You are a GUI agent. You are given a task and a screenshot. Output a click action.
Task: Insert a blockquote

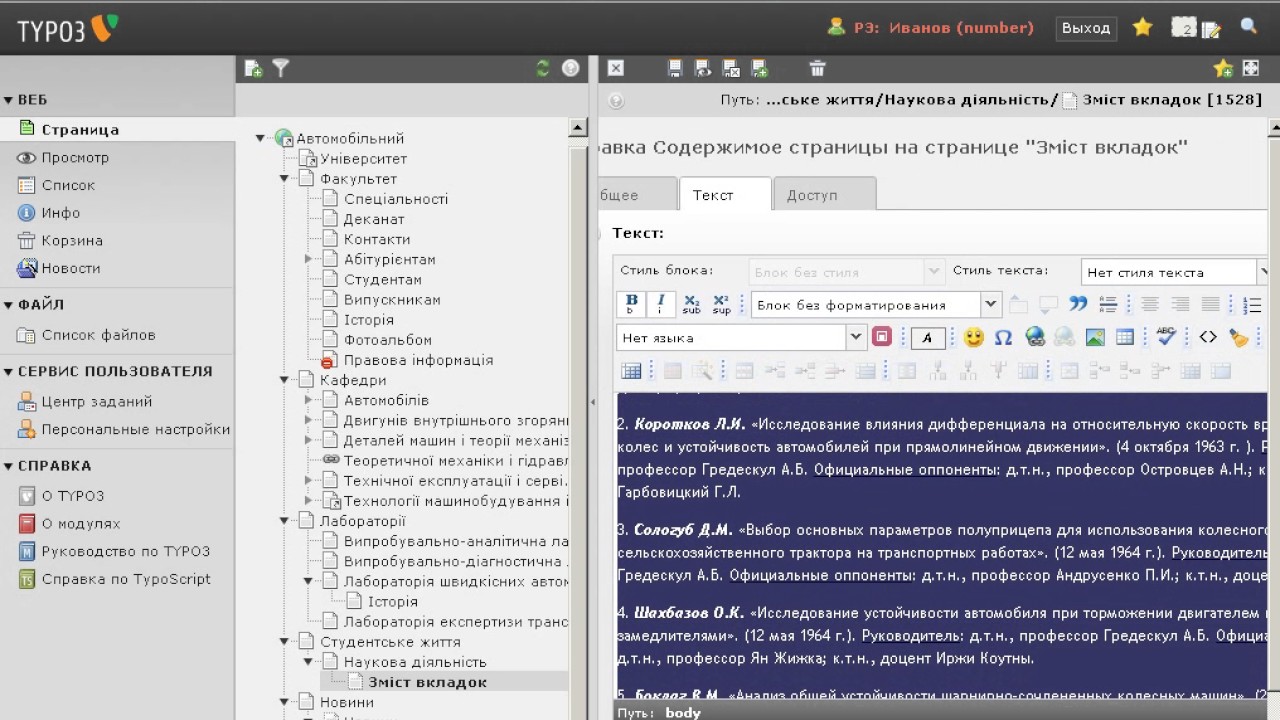click(1077, 304)
